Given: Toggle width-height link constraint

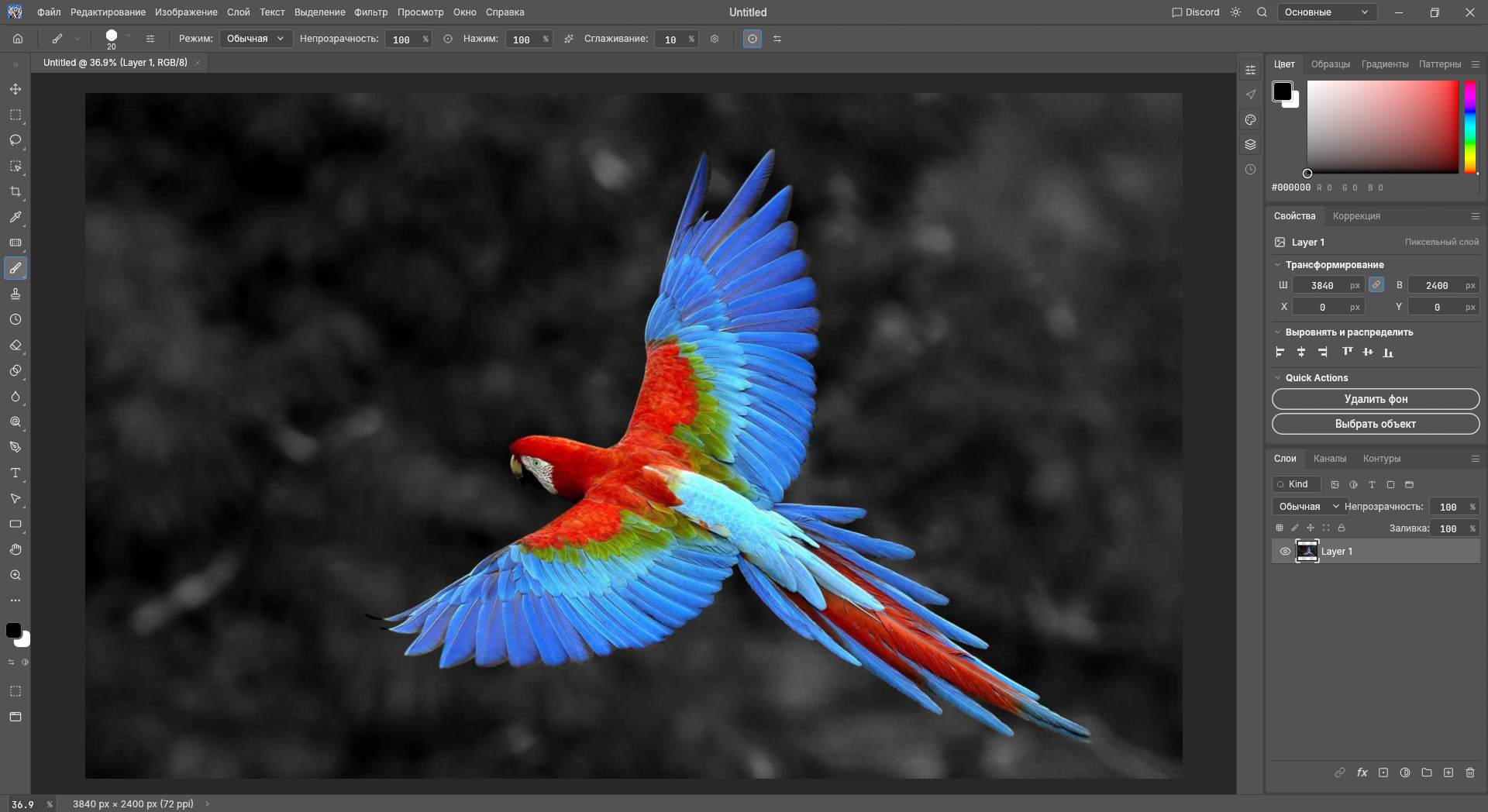Looking at the screenshot, I should pos(1376,285).
